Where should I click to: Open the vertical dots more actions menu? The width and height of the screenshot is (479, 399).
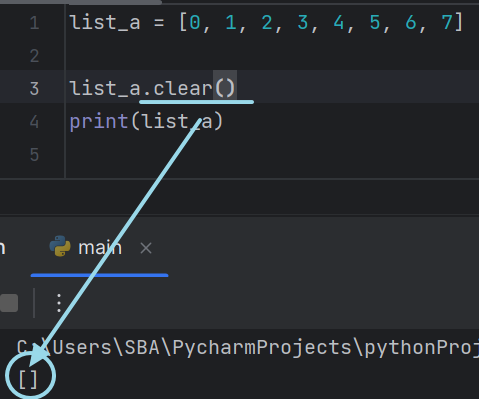(59, 303)
